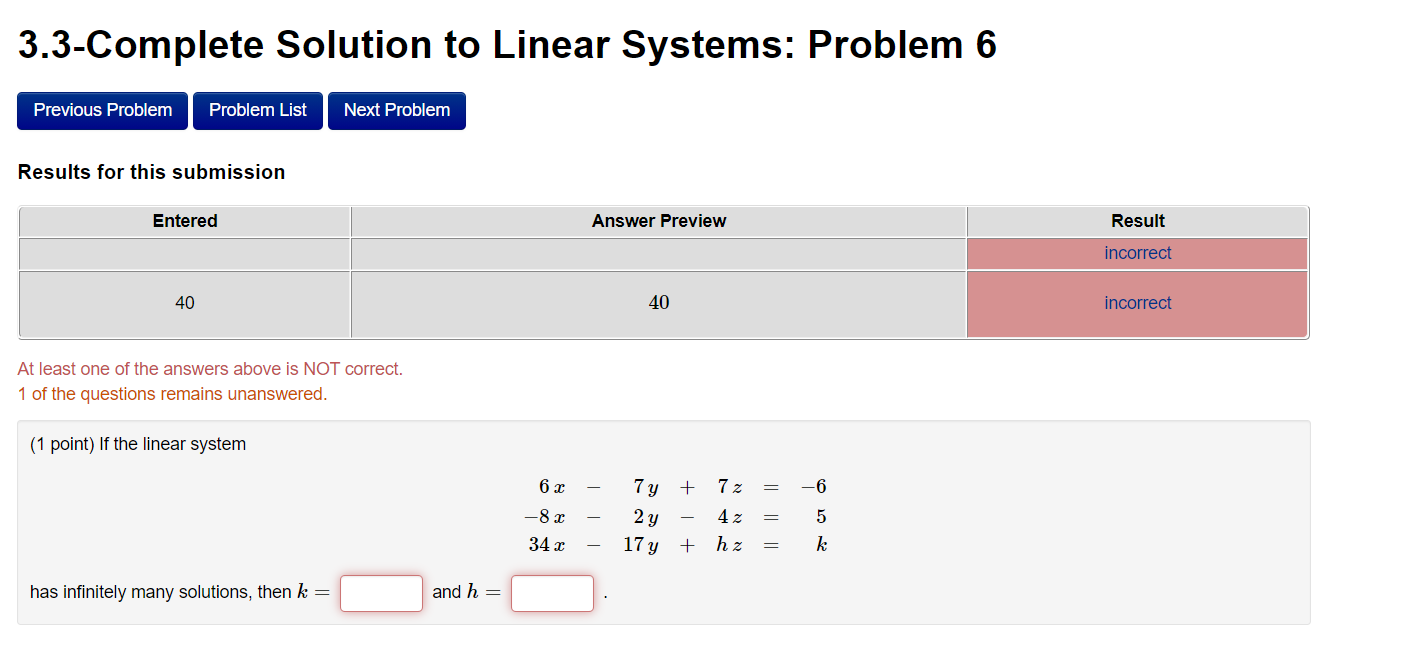Click the empty Entered row cell
Viewport: 1410px width, 650px height.
(x=184, y=253)
